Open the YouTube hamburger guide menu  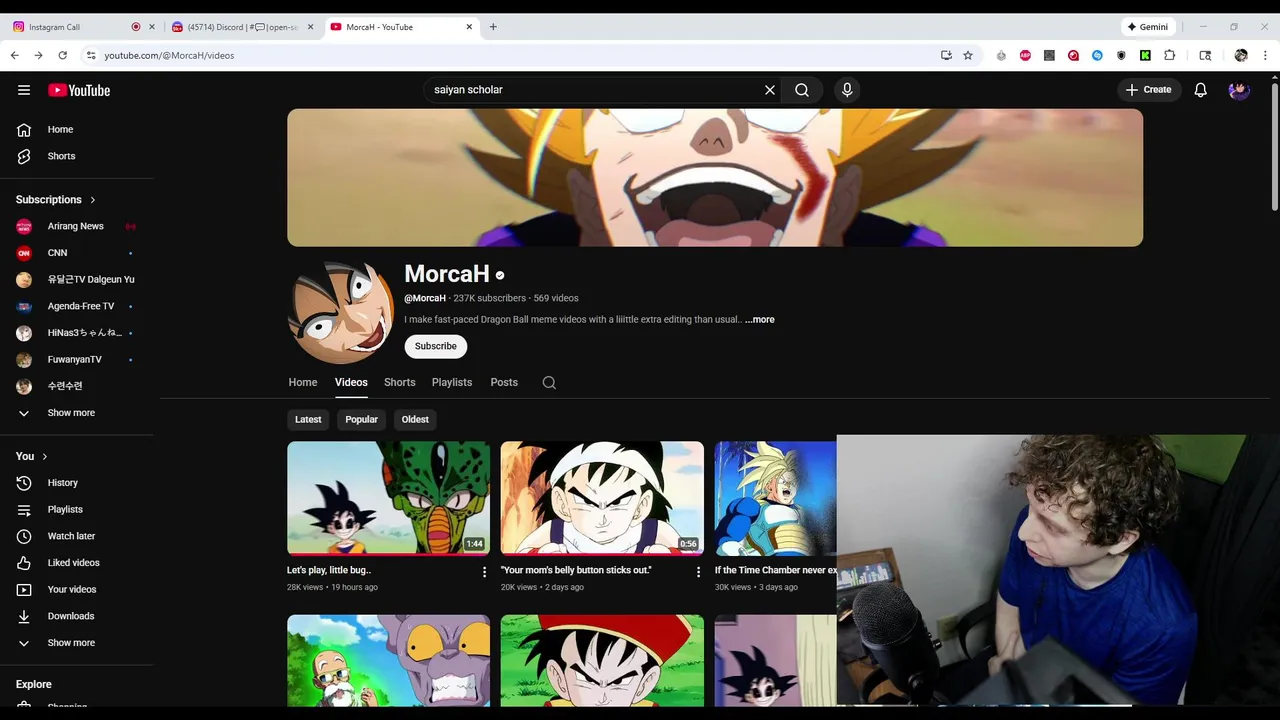pyautogui.click(x=24, y=90)
